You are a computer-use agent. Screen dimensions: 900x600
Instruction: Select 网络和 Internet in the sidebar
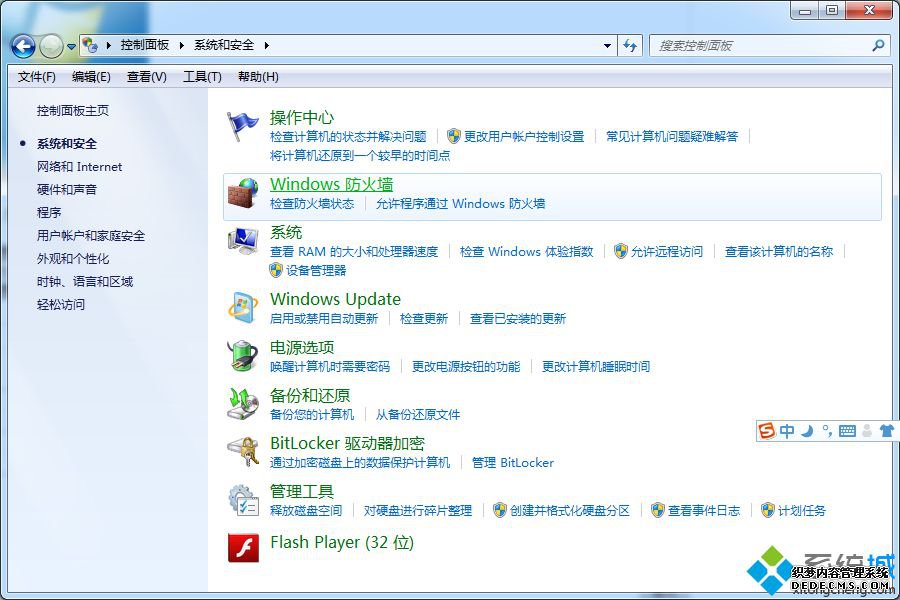[79, 167]
